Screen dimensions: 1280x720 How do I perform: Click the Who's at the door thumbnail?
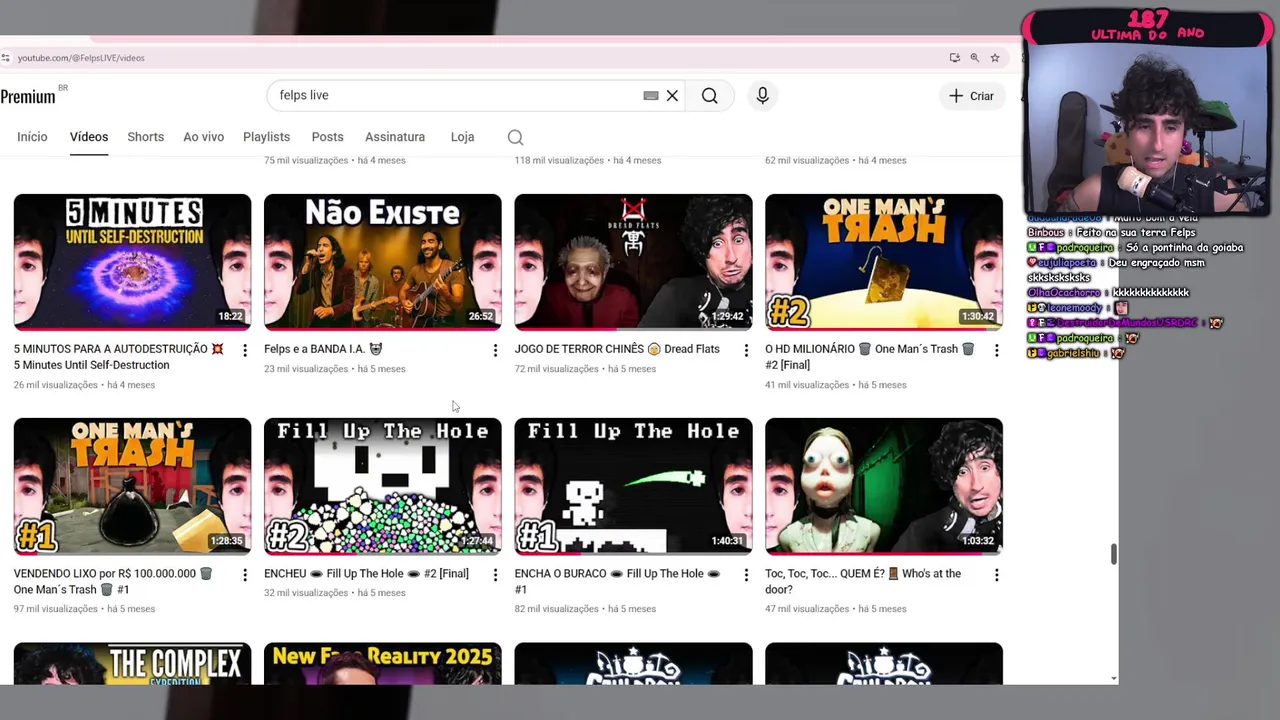pos(884,486)
